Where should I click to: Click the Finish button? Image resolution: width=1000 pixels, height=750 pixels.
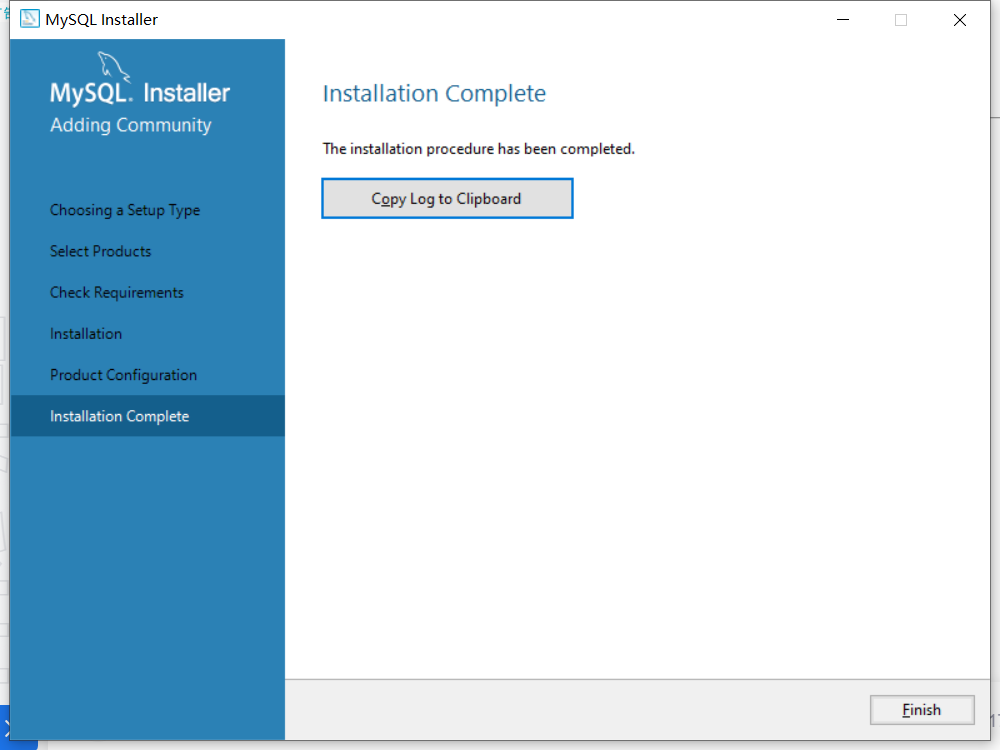click(922, 710)
